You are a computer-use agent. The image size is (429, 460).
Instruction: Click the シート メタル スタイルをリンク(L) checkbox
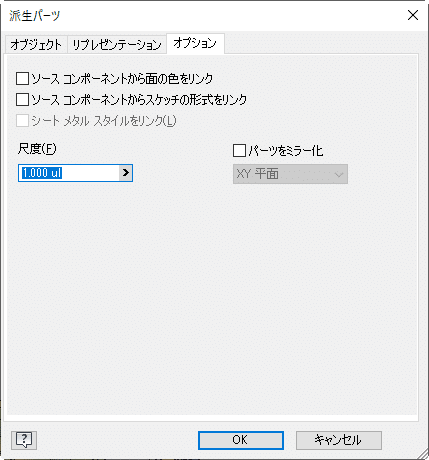click(23, 121)
